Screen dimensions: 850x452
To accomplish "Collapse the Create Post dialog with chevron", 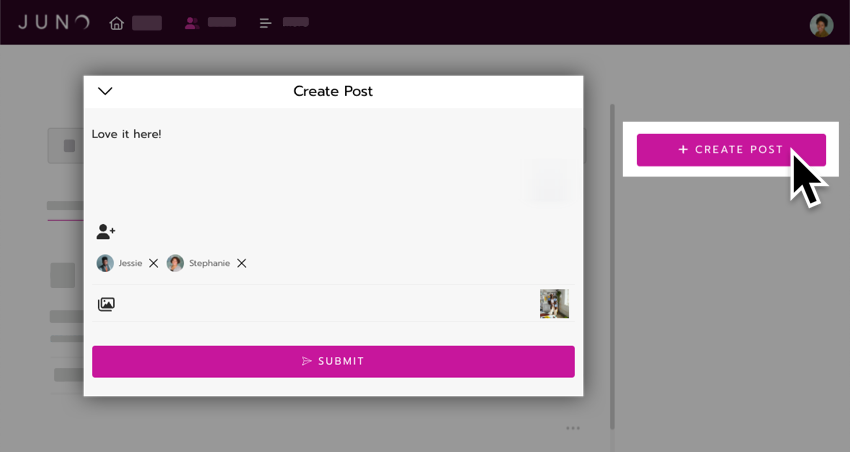I will 105,91.
